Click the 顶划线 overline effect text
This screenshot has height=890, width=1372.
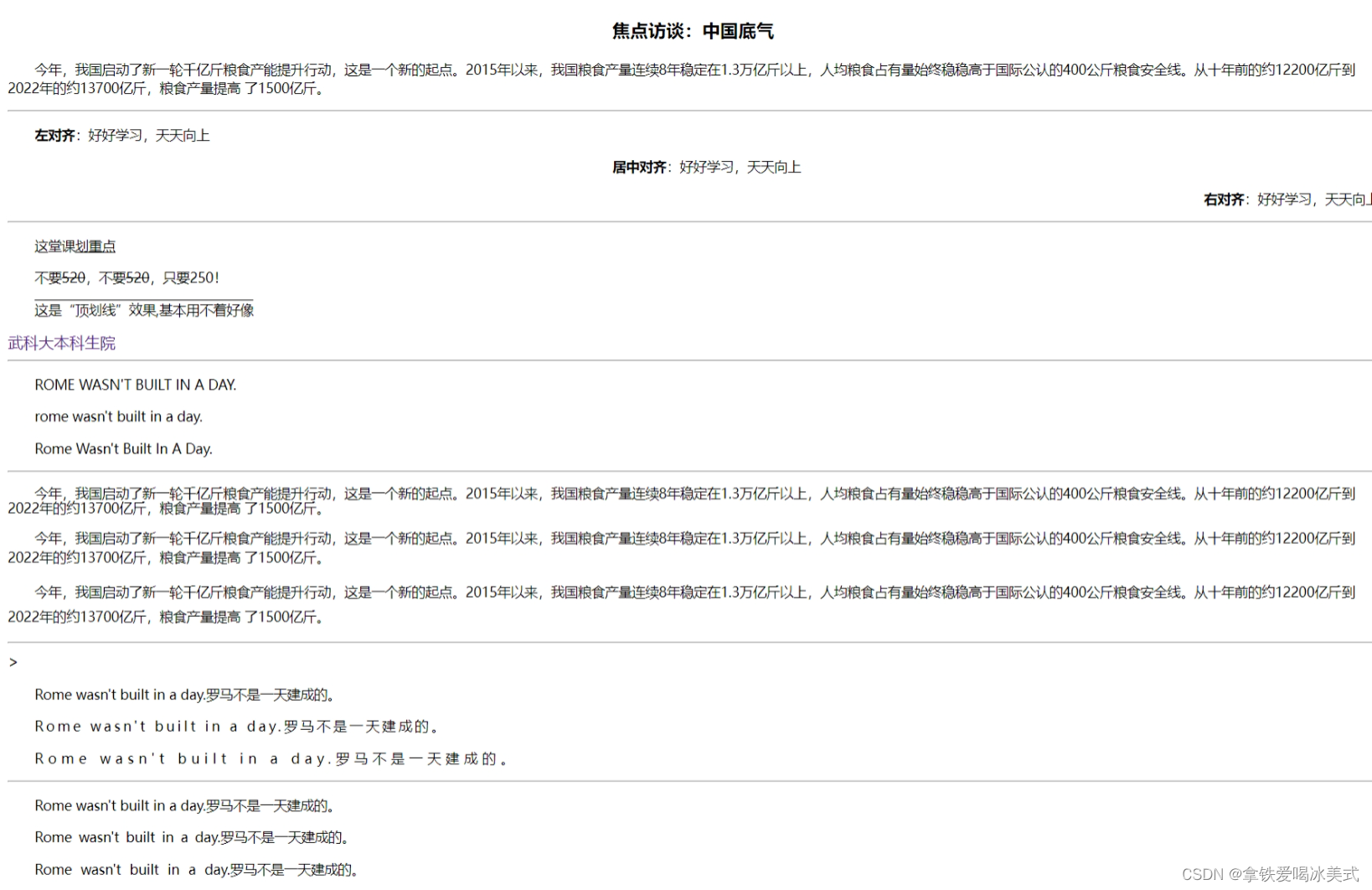point(144,310)
